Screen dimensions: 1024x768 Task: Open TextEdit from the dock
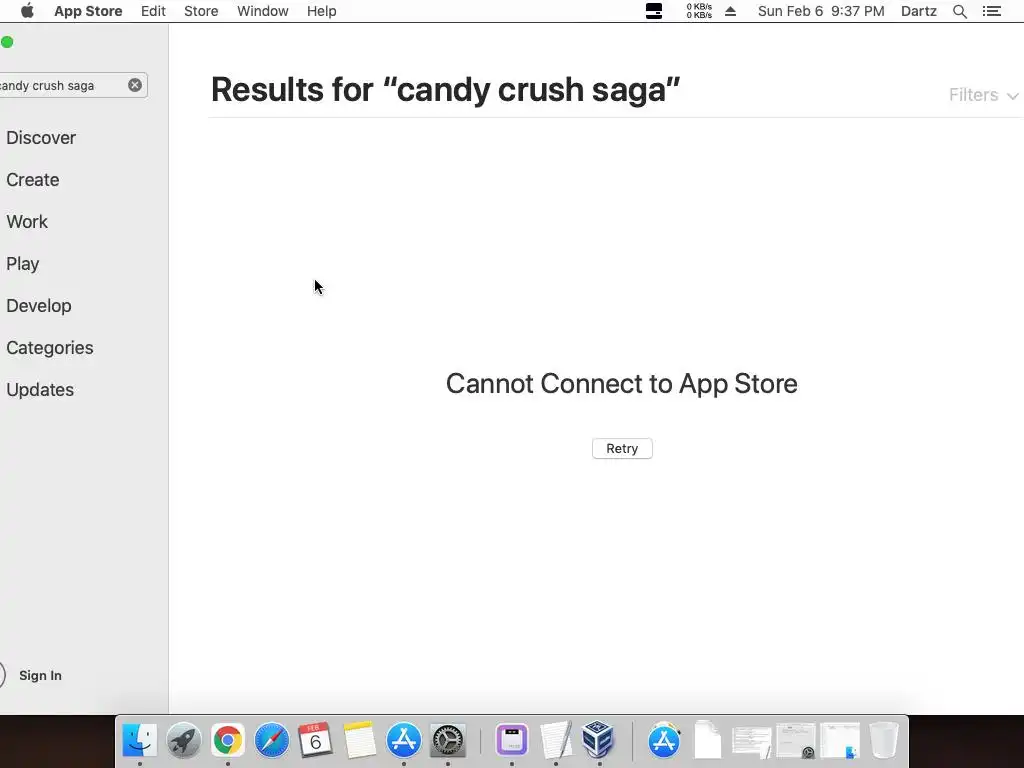click(x=556, y=740)
